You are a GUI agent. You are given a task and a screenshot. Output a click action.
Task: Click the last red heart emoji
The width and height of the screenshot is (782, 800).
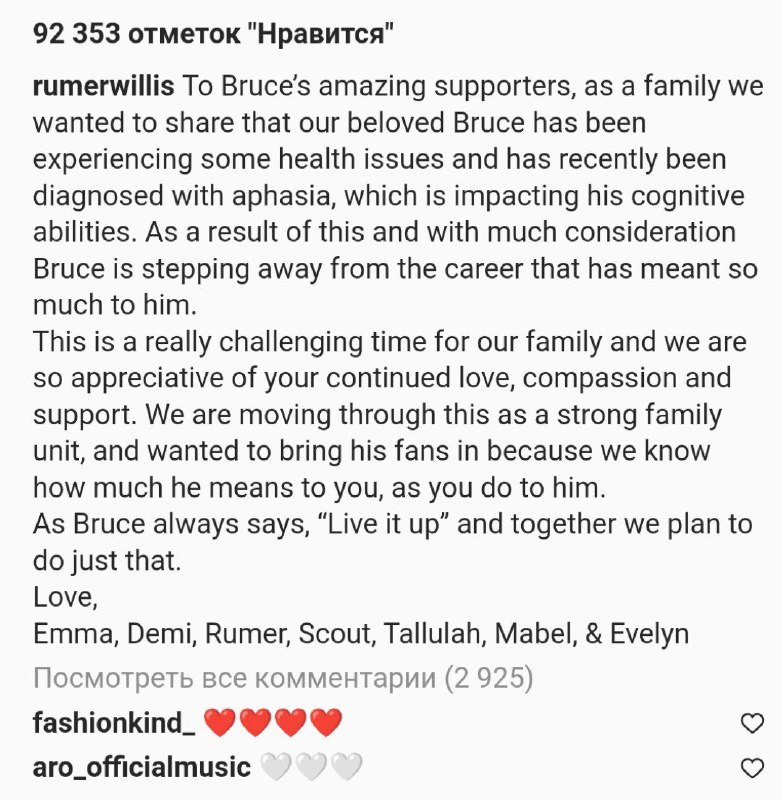tap(326, 722)
